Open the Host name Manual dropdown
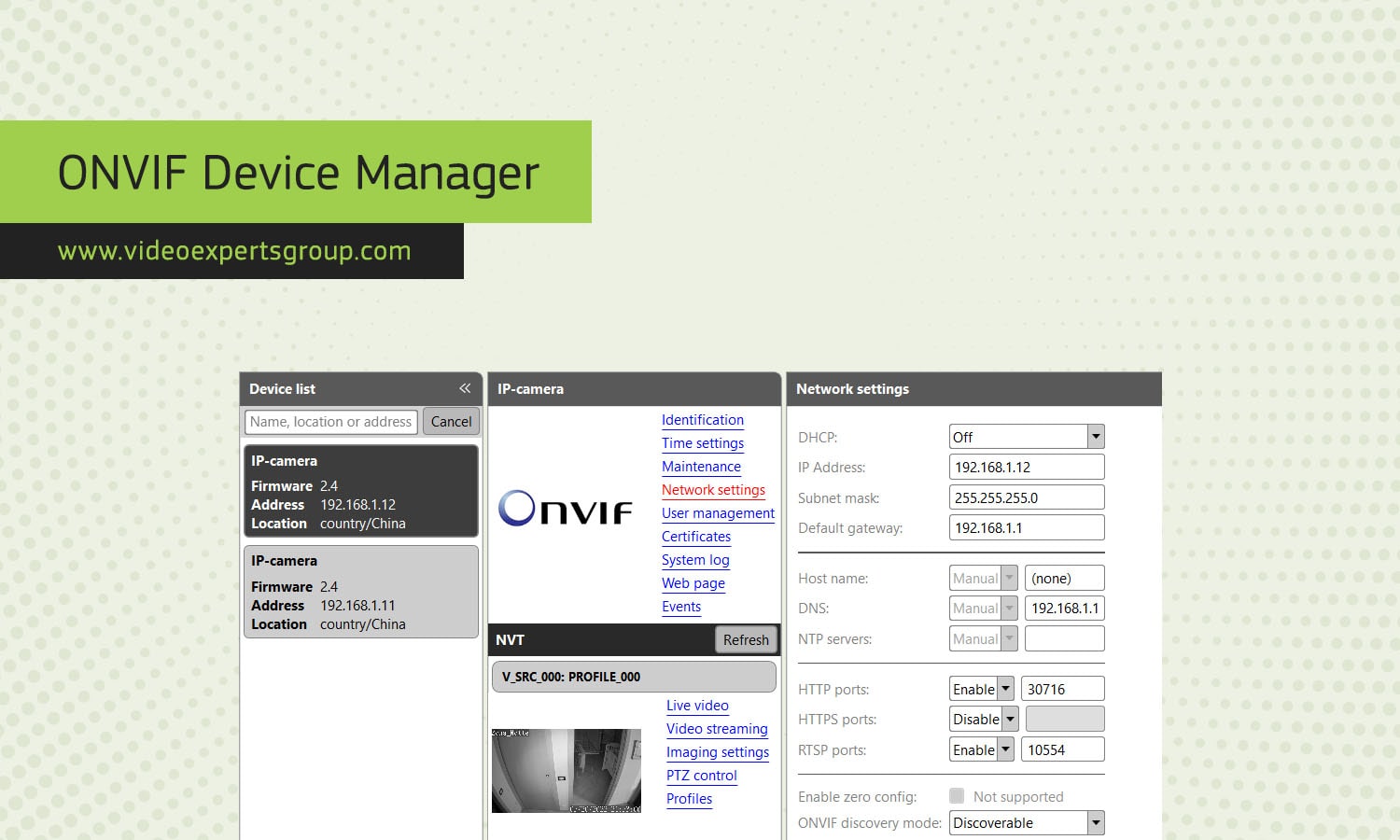Image resolution: width=1400 pixels, height=840 pixels. 983,579
